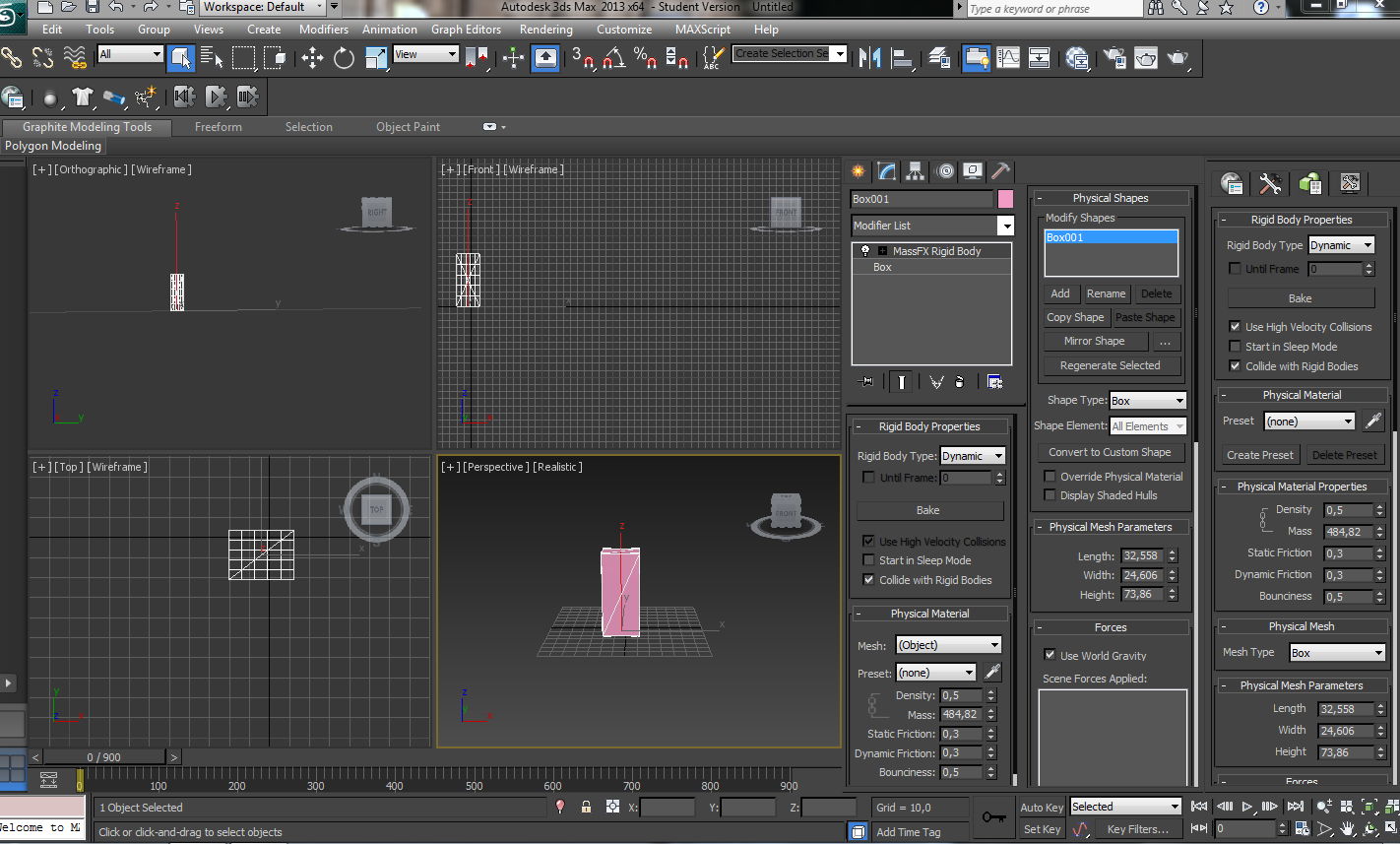Click the Convert to Custom Shape button

coord(1110,452)
